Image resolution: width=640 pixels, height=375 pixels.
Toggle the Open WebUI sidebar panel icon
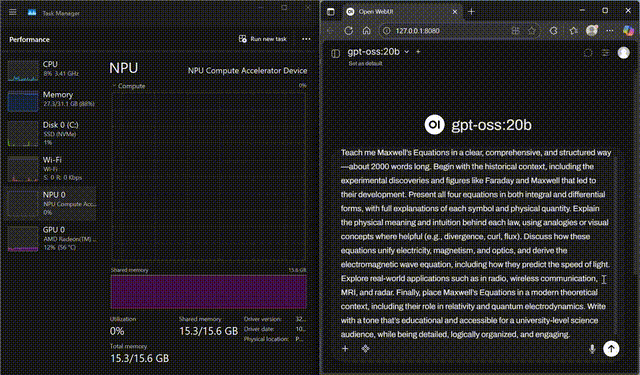click(336, 53)
